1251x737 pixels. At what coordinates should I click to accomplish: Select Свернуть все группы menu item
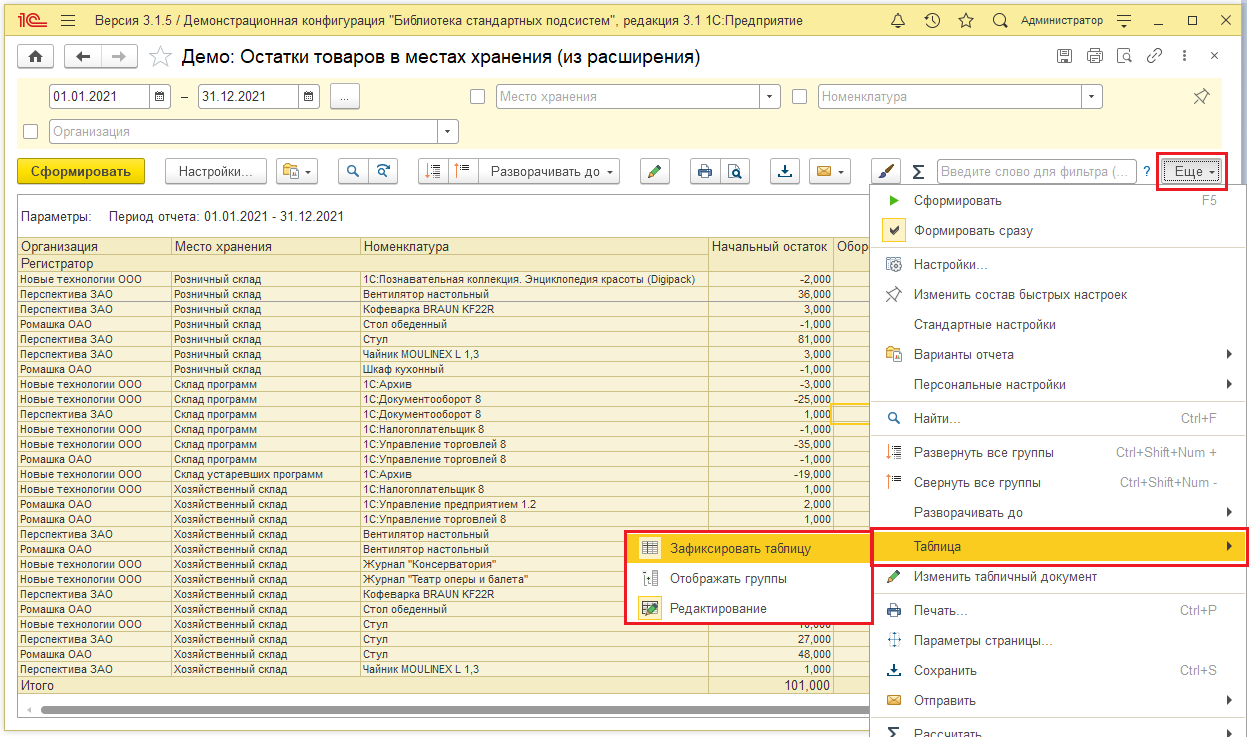pyautogui.click(x=1058, y=482)
